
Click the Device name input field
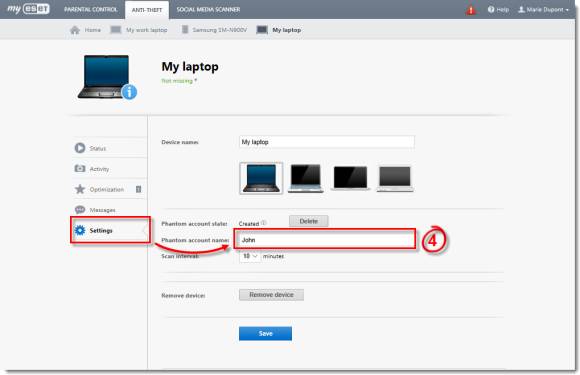click(327, 142)
